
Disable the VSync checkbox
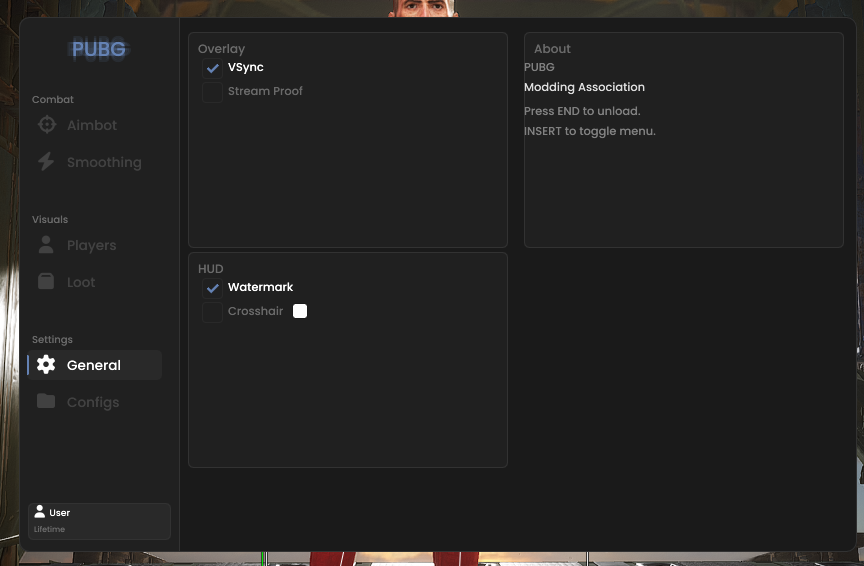(212, 68)
